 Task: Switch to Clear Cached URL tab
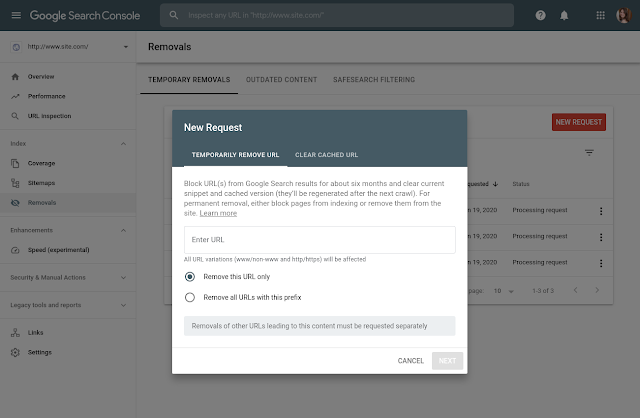click(326, 155)
